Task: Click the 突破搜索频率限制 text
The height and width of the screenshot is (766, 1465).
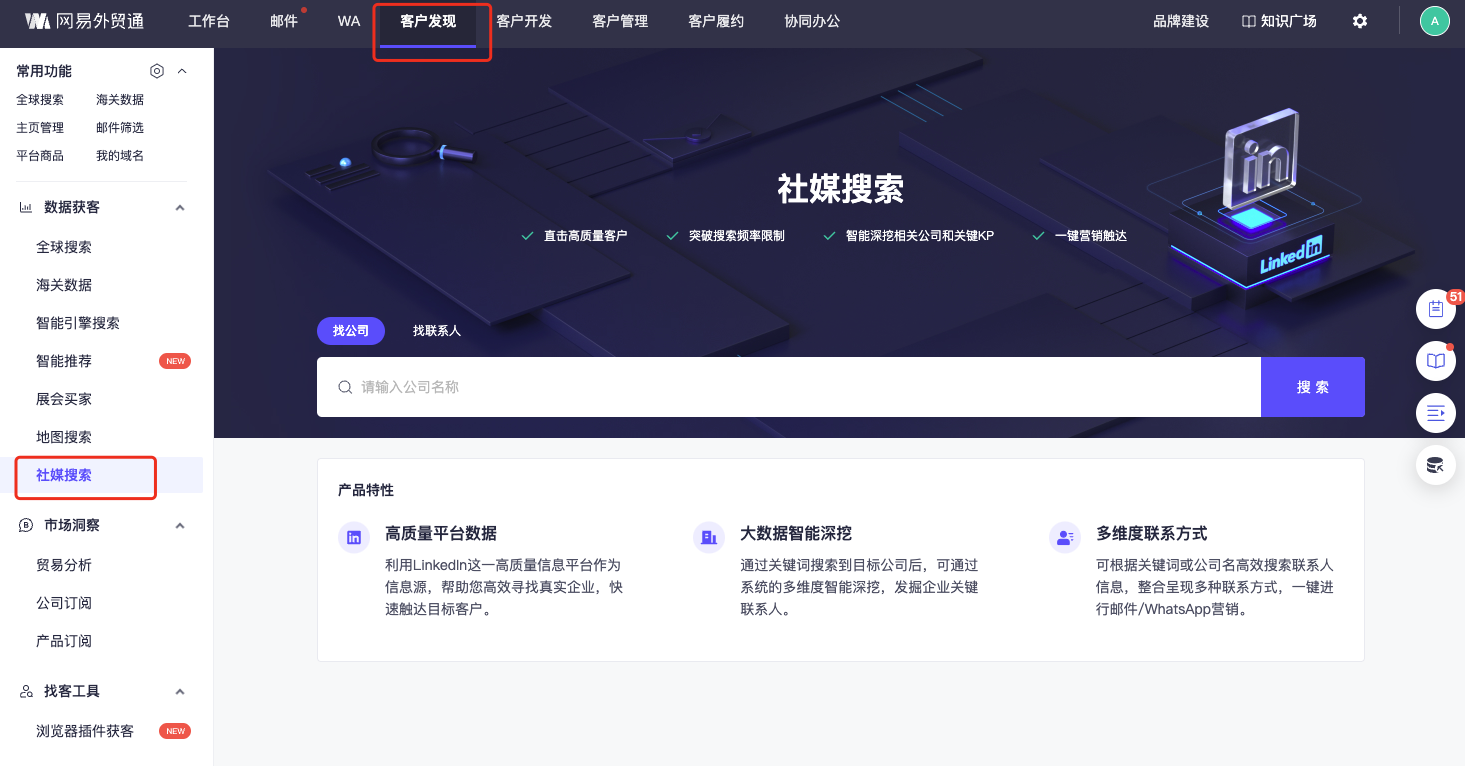Action: tap(737, 236)
